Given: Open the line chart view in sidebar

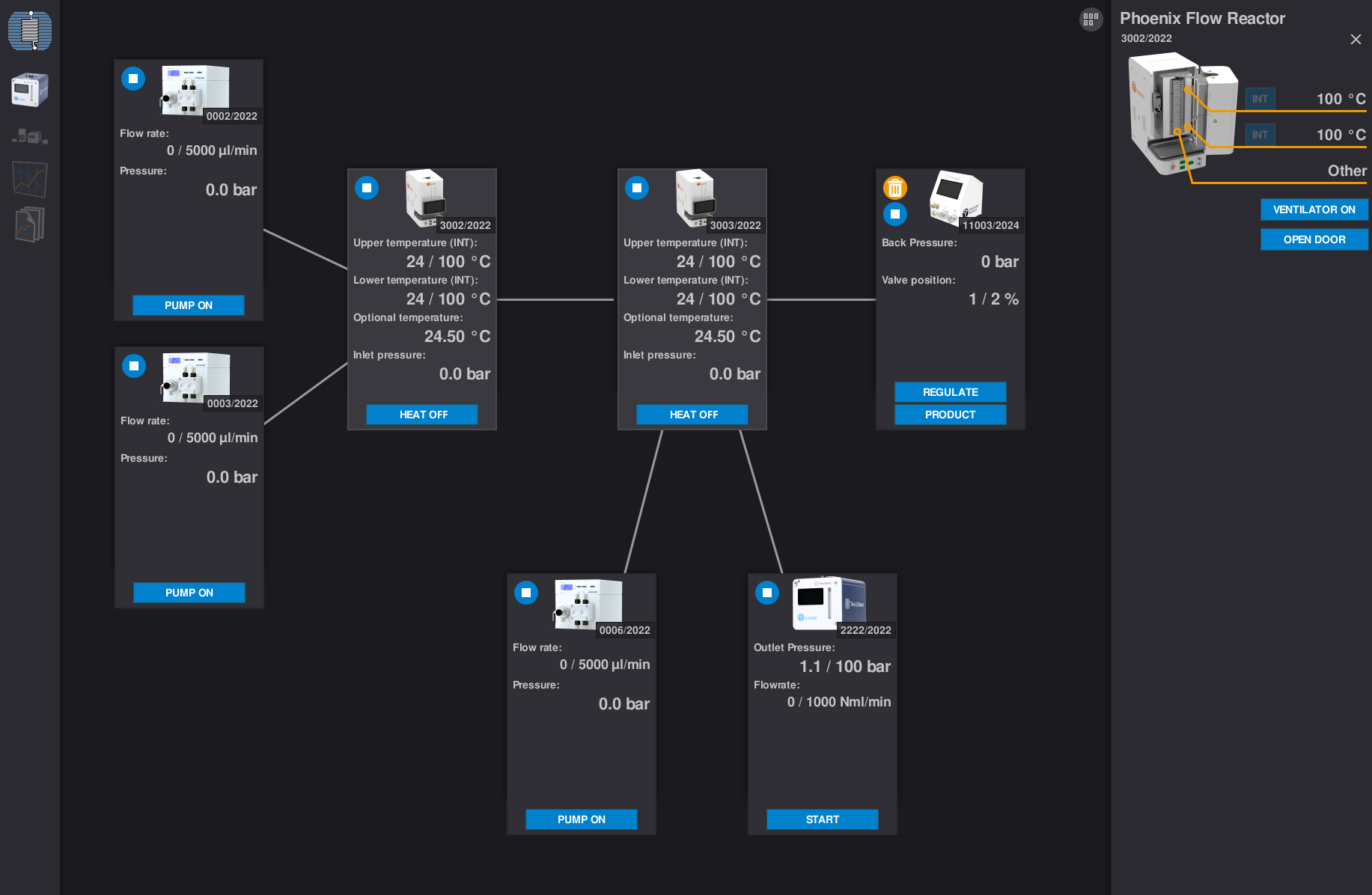Looking at the screenshot, I should click(x=30, y=180).
